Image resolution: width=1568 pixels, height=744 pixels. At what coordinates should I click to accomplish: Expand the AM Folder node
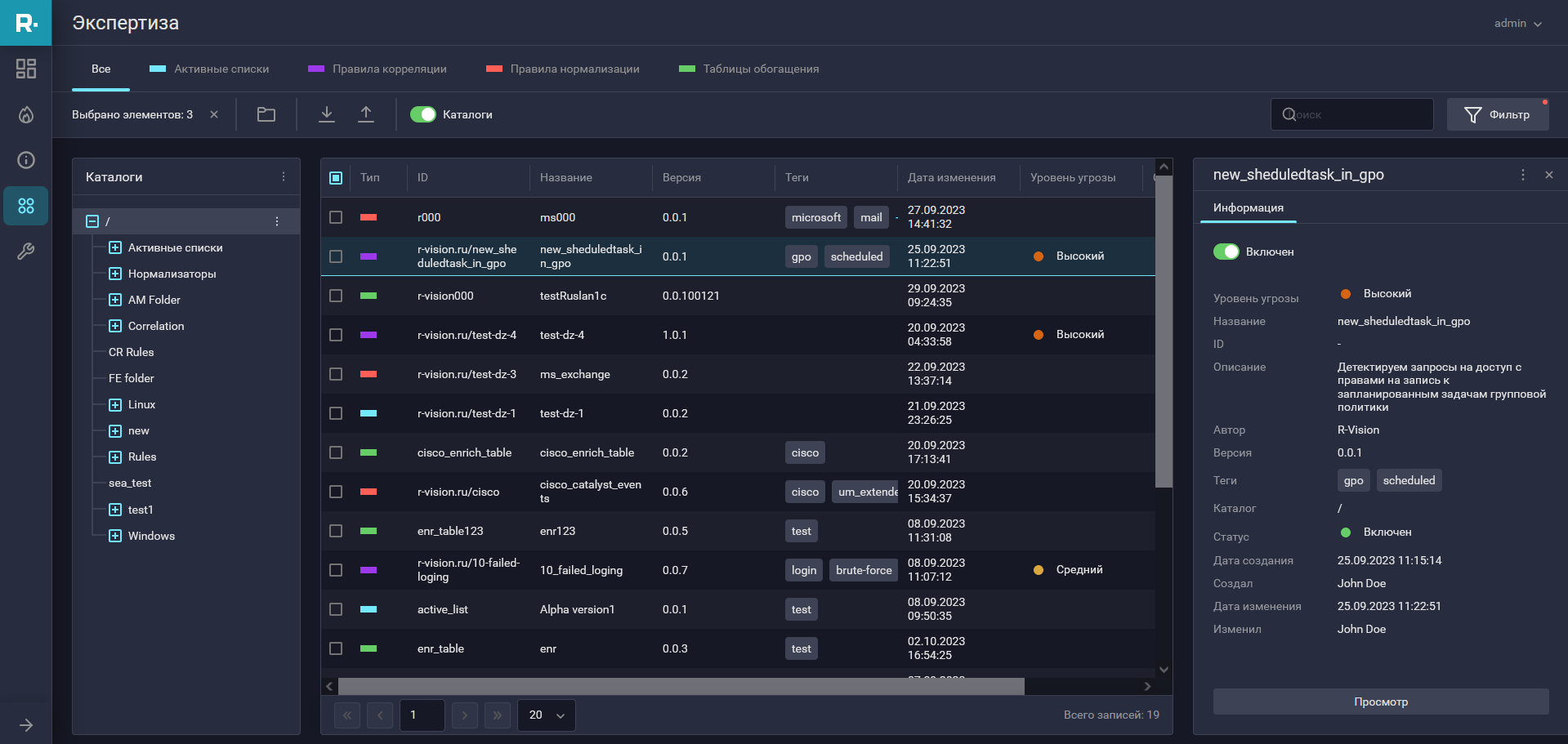coord(115,300)
